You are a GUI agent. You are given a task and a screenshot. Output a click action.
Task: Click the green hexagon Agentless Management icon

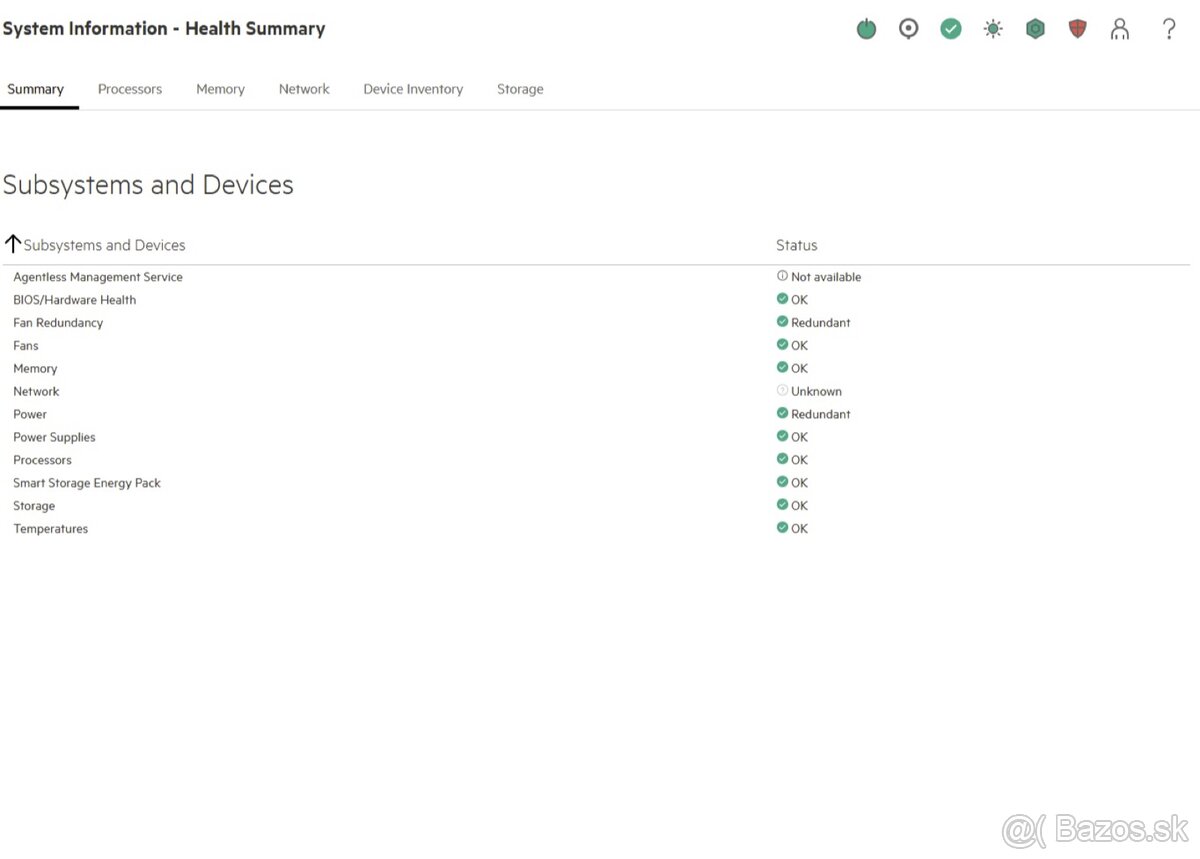[1035, 29]
